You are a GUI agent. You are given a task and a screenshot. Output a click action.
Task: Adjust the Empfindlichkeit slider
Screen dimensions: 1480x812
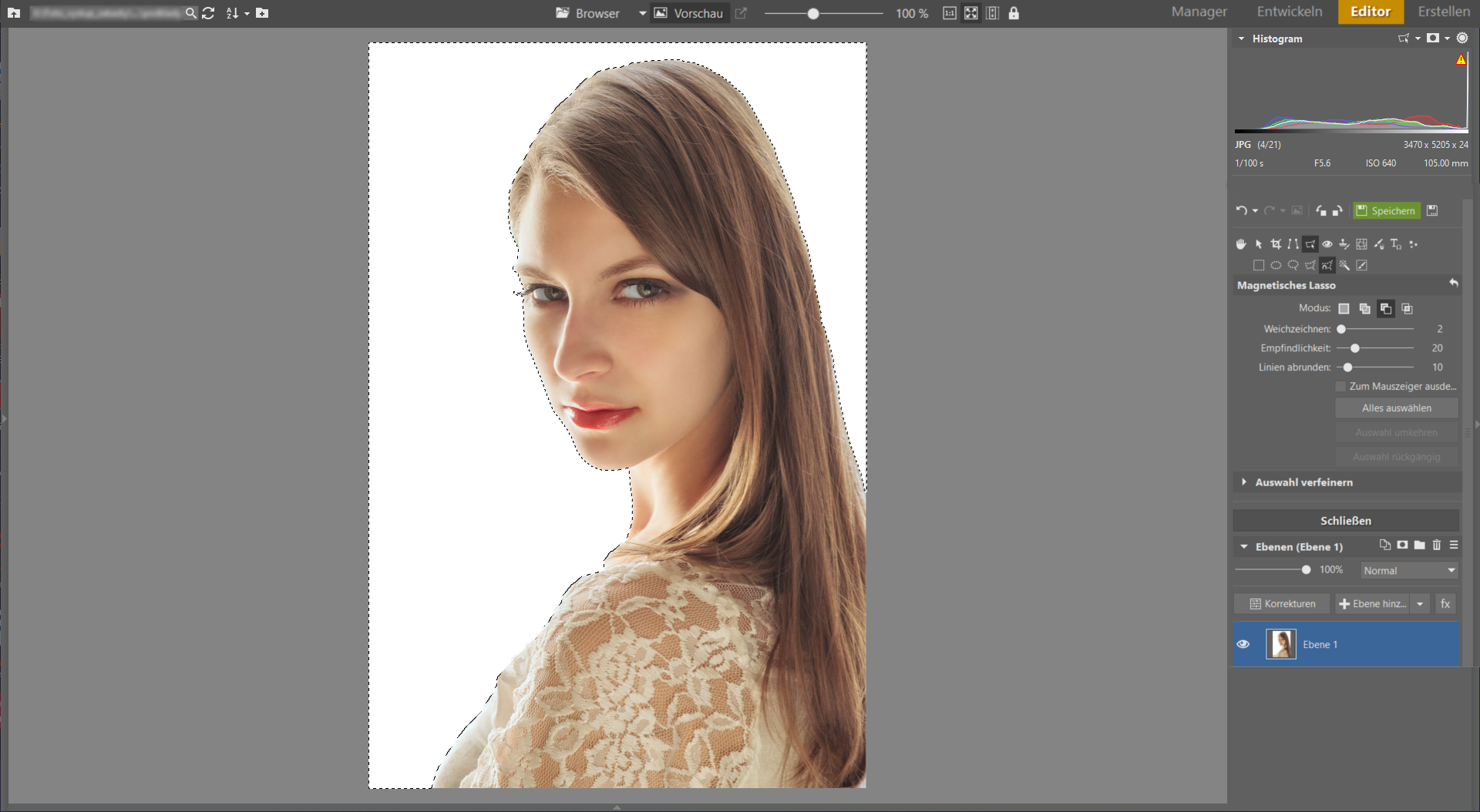[1355, 348]
